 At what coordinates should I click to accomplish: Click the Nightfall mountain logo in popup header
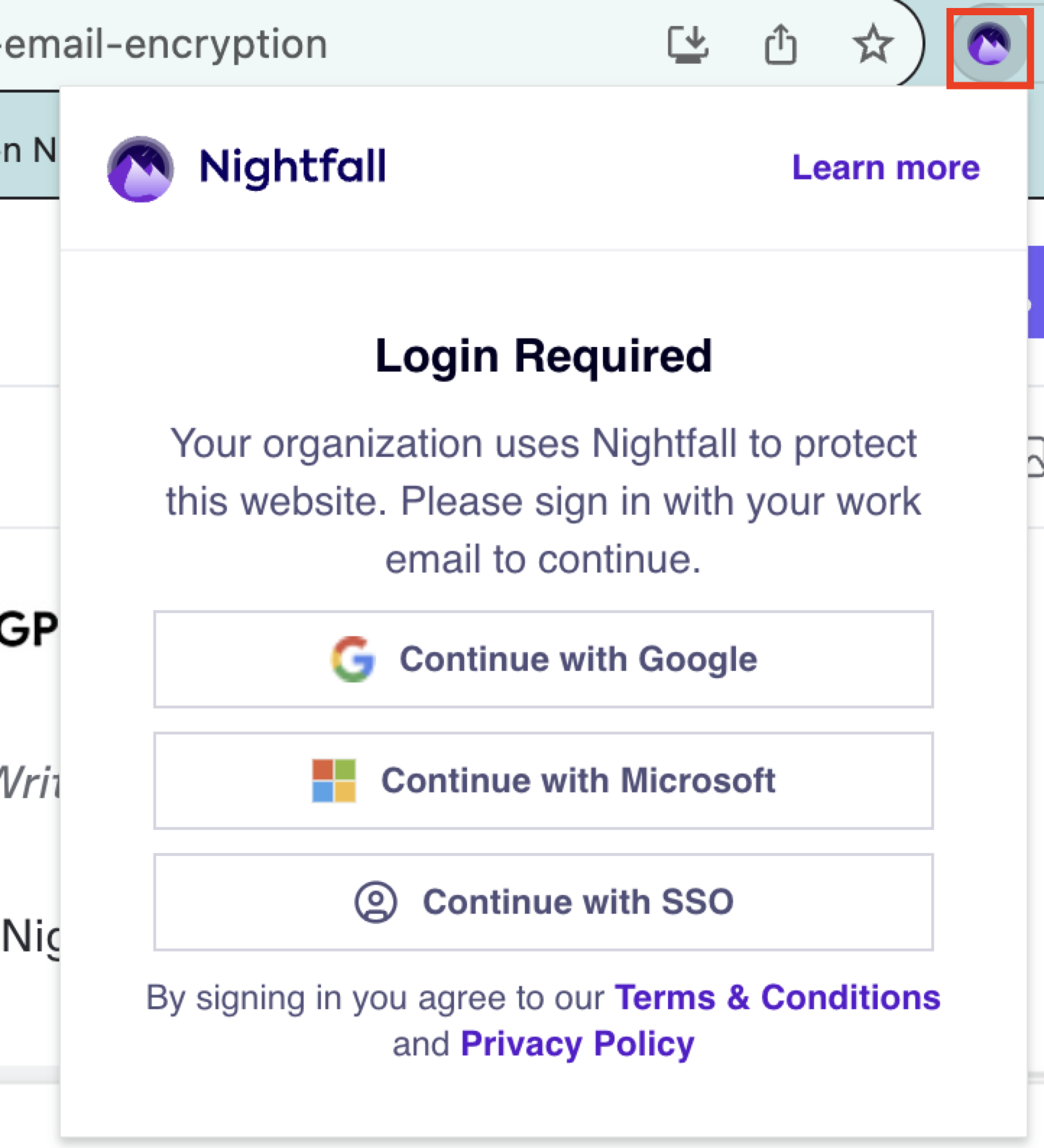coord(140,168)
